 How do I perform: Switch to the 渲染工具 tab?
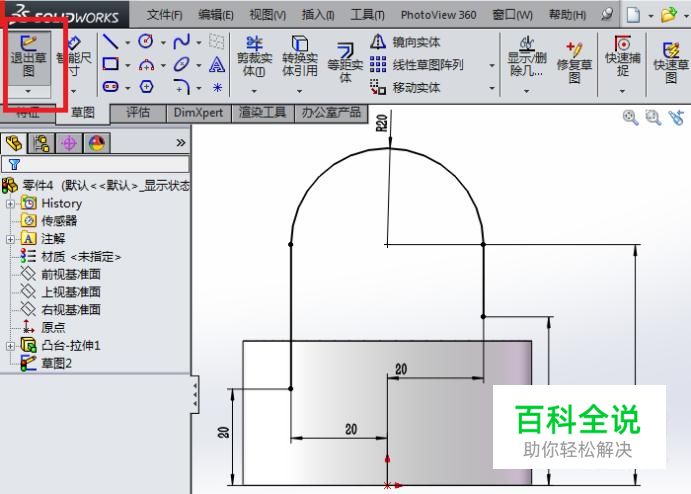263,113
